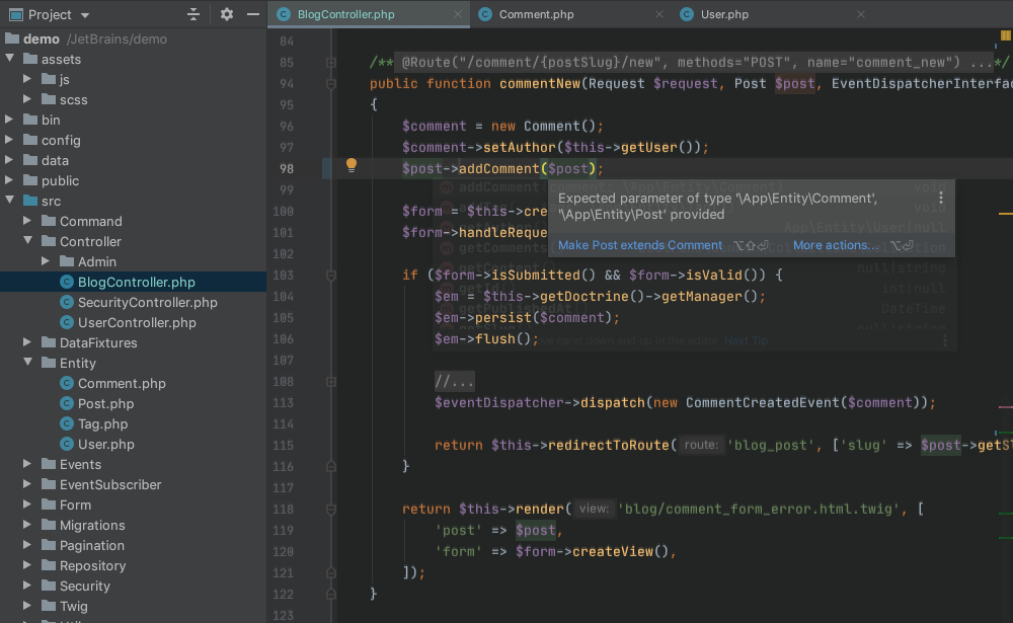This screenshot has height=623, width=1013.
Task: Toggle code fold marker at line 108
Action: coord(331,381)
